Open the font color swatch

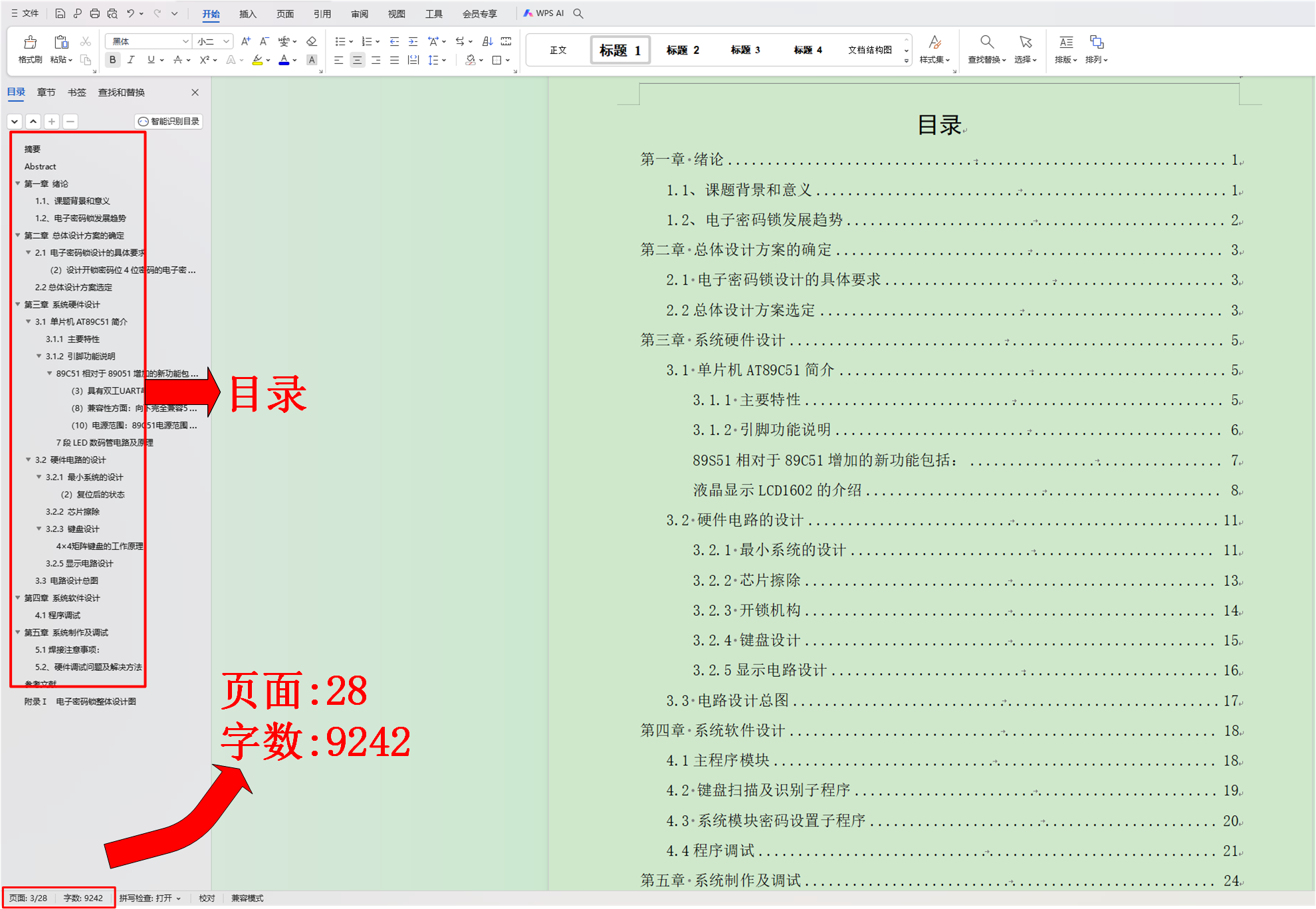pos(283,60)
